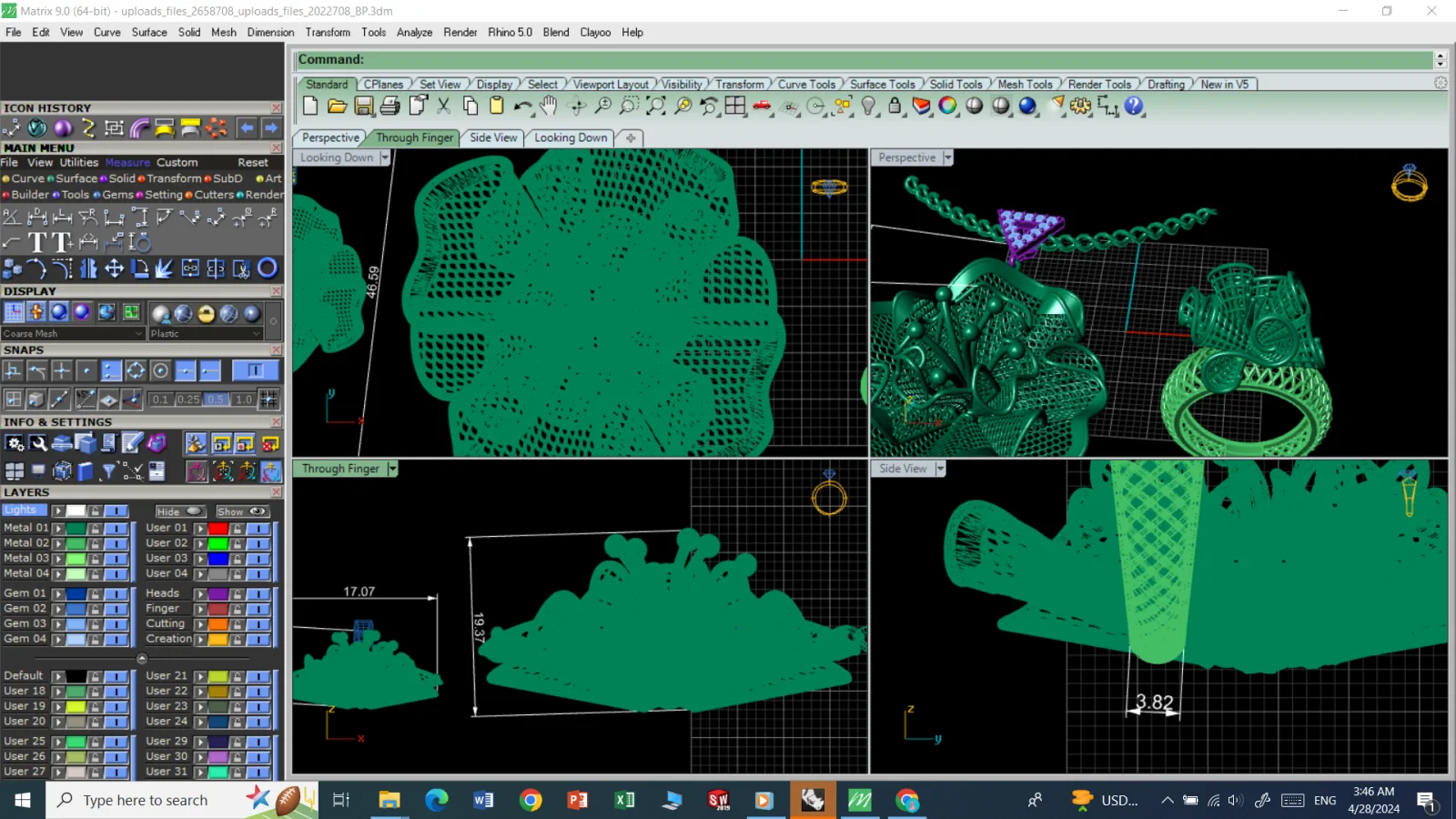Open the Coarse Mesh dropdown
The height and width of the screenshot is (819, 1456).
click(x=73, y=334)
